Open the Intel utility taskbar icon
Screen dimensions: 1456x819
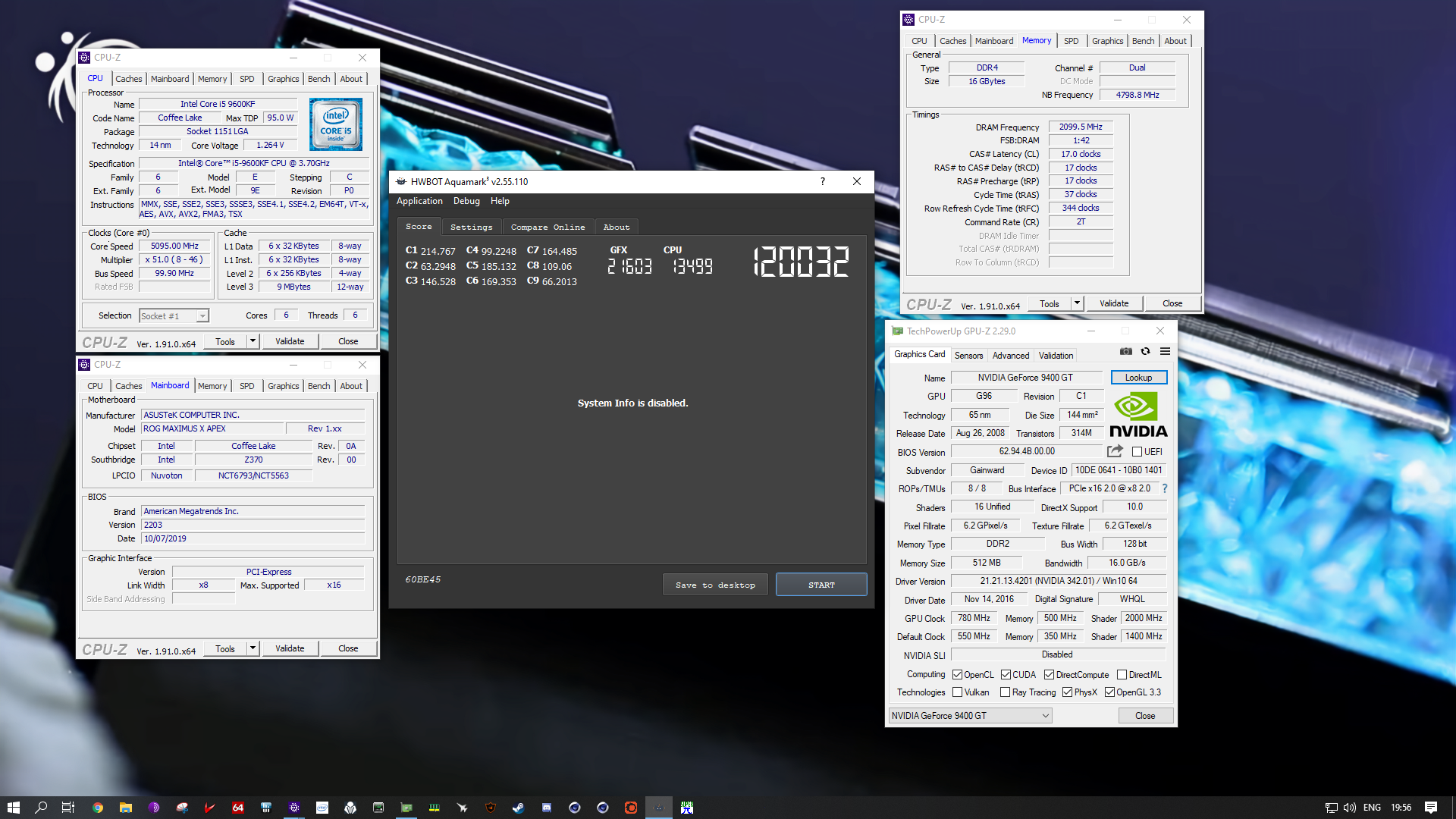pyautogui.click(x=322, y=808)
